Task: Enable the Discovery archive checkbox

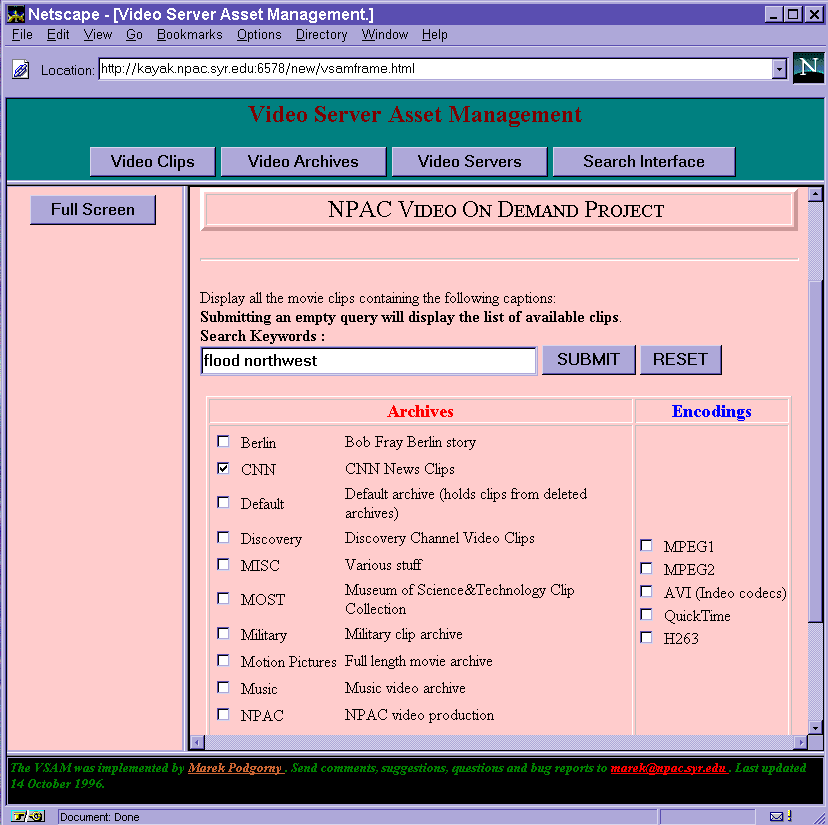Action: click(x=223, y=538)
